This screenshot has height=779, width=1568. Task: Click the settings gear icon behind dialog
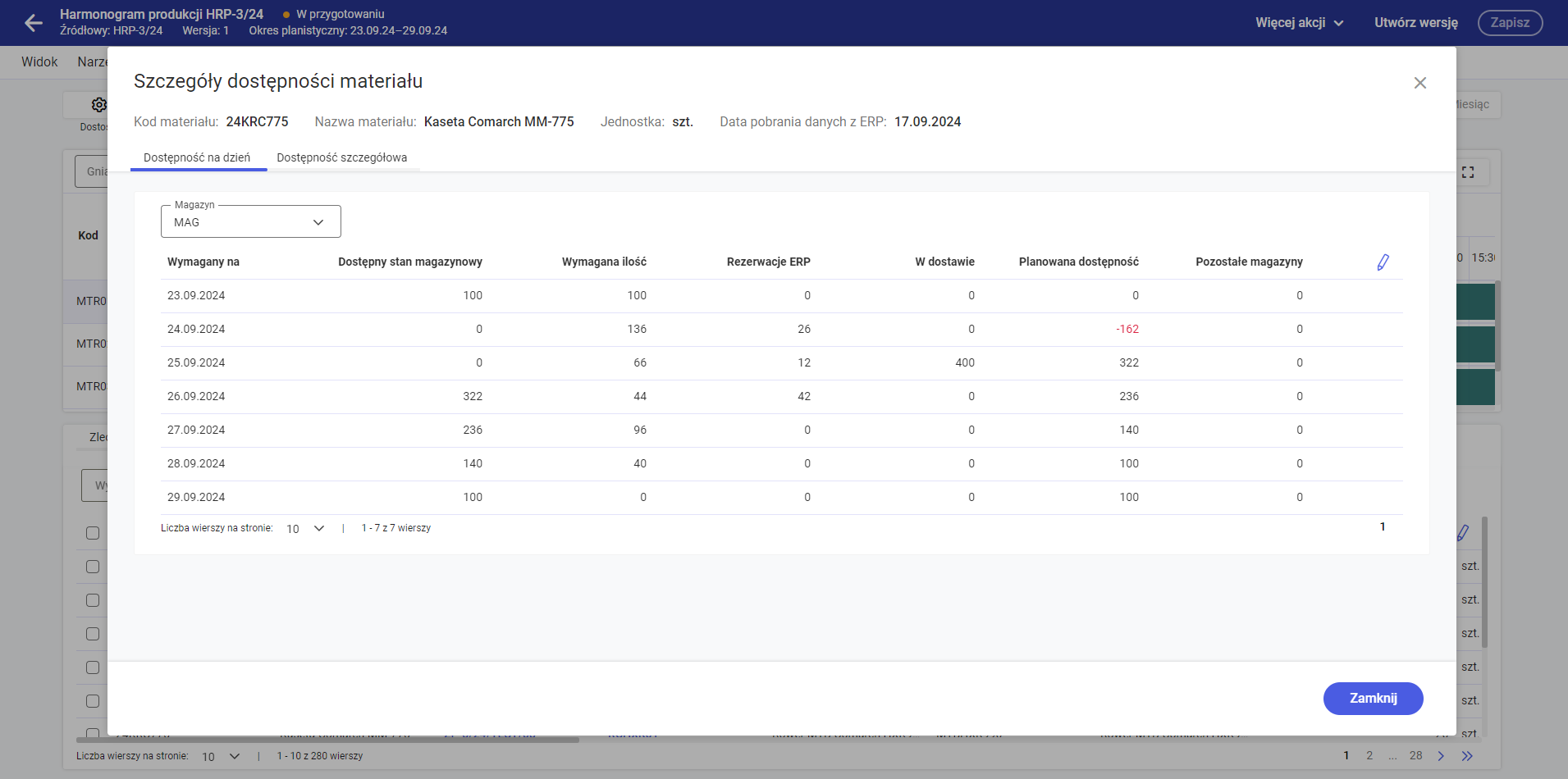point(98,105)
